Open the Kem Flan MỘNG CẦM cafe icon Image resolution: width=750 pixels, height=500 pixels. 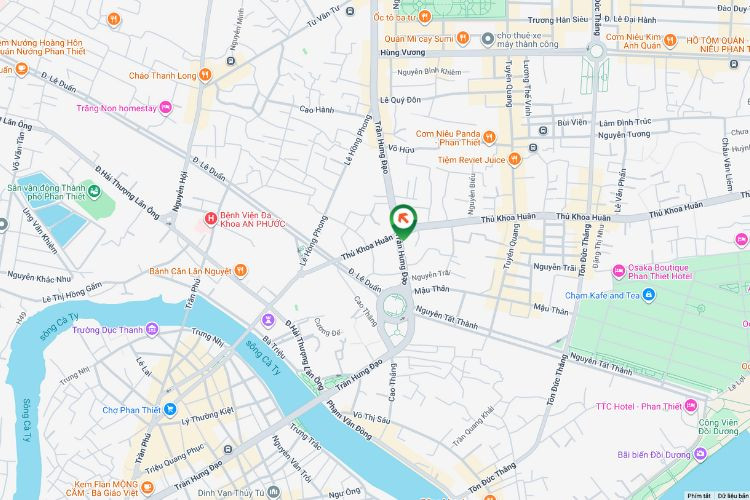[x=148, y=488]
